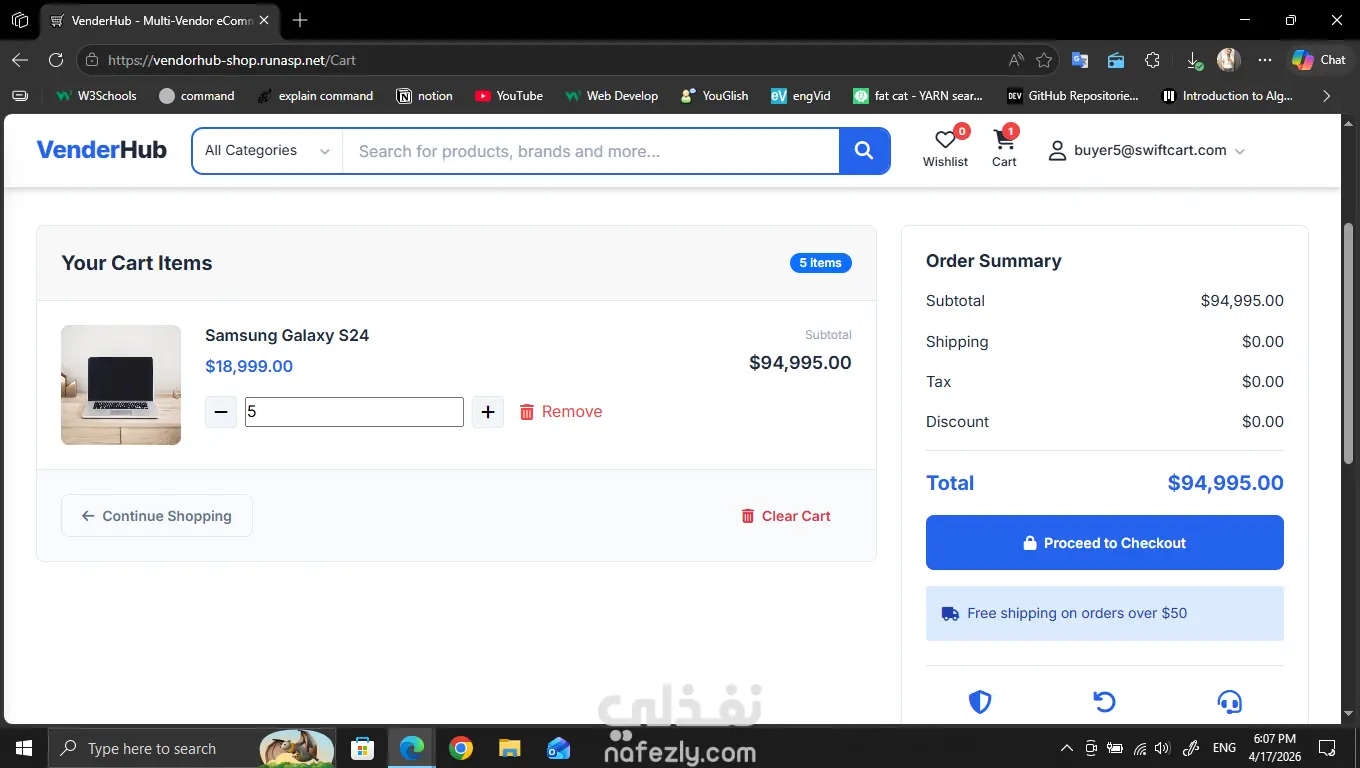This screenshot has height=768, width=1360.
Task: Open Google Chrome from the taskbar
Action: (x=460, y=748)
